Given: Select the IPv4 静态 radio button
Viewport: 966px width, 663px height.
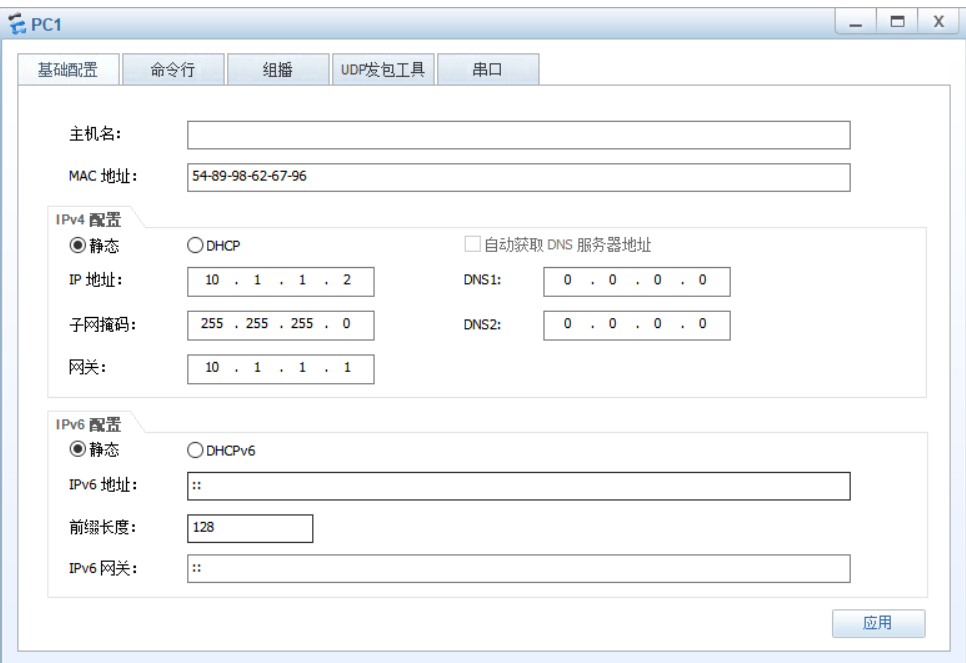Looking at the screenshot, I should 78,245.
